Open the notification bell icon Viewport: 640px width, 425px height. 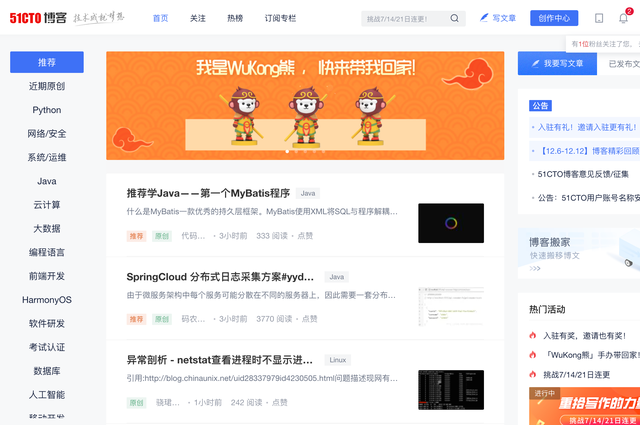(x=623, y=18)
